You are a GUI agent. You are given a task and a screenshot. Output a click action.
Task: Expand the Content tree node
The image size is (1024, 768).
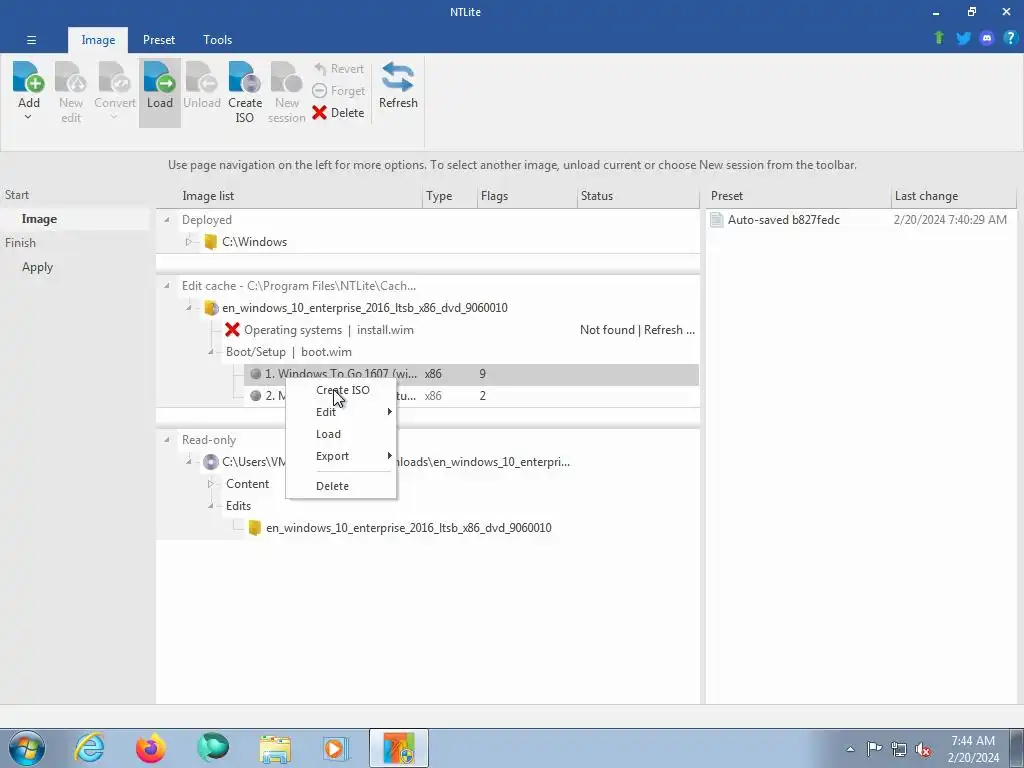pos(211,484)
